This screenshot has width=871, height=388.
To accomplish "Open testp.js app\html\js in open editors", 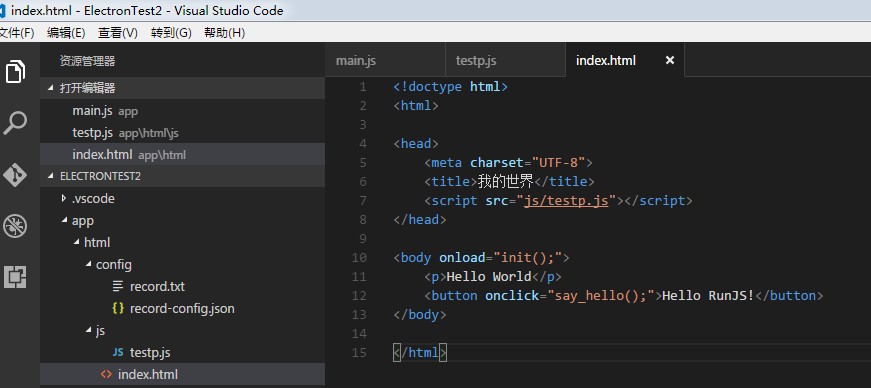I will click(182, 133).
